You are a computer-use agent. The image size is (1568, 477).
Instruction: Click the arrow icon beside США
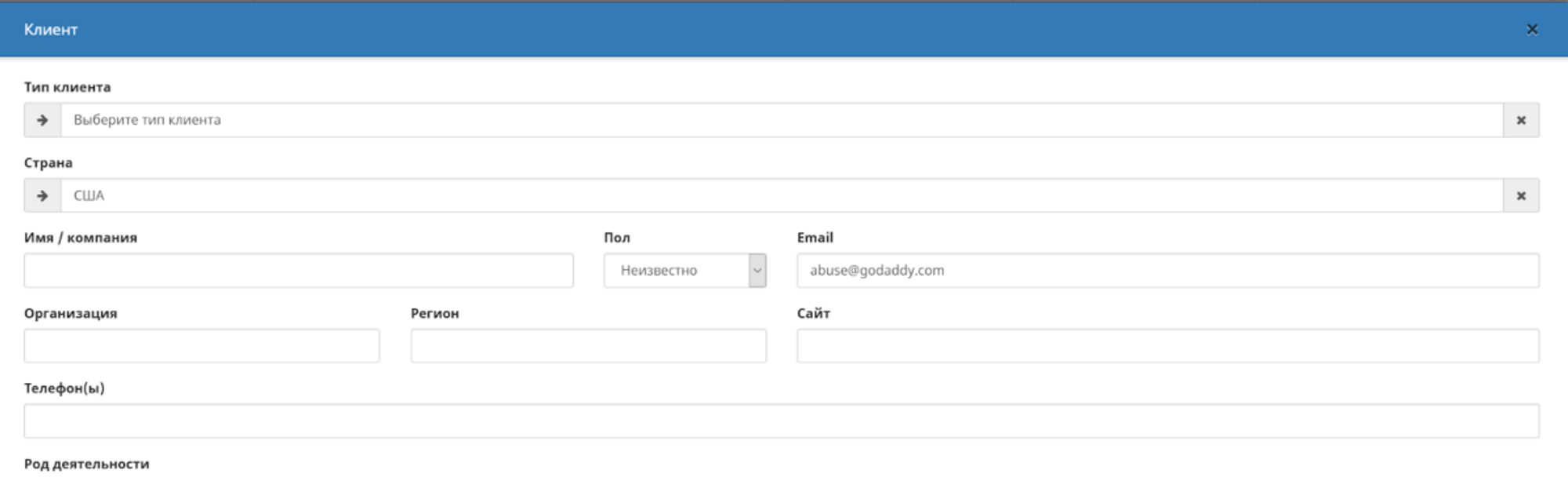42,195
